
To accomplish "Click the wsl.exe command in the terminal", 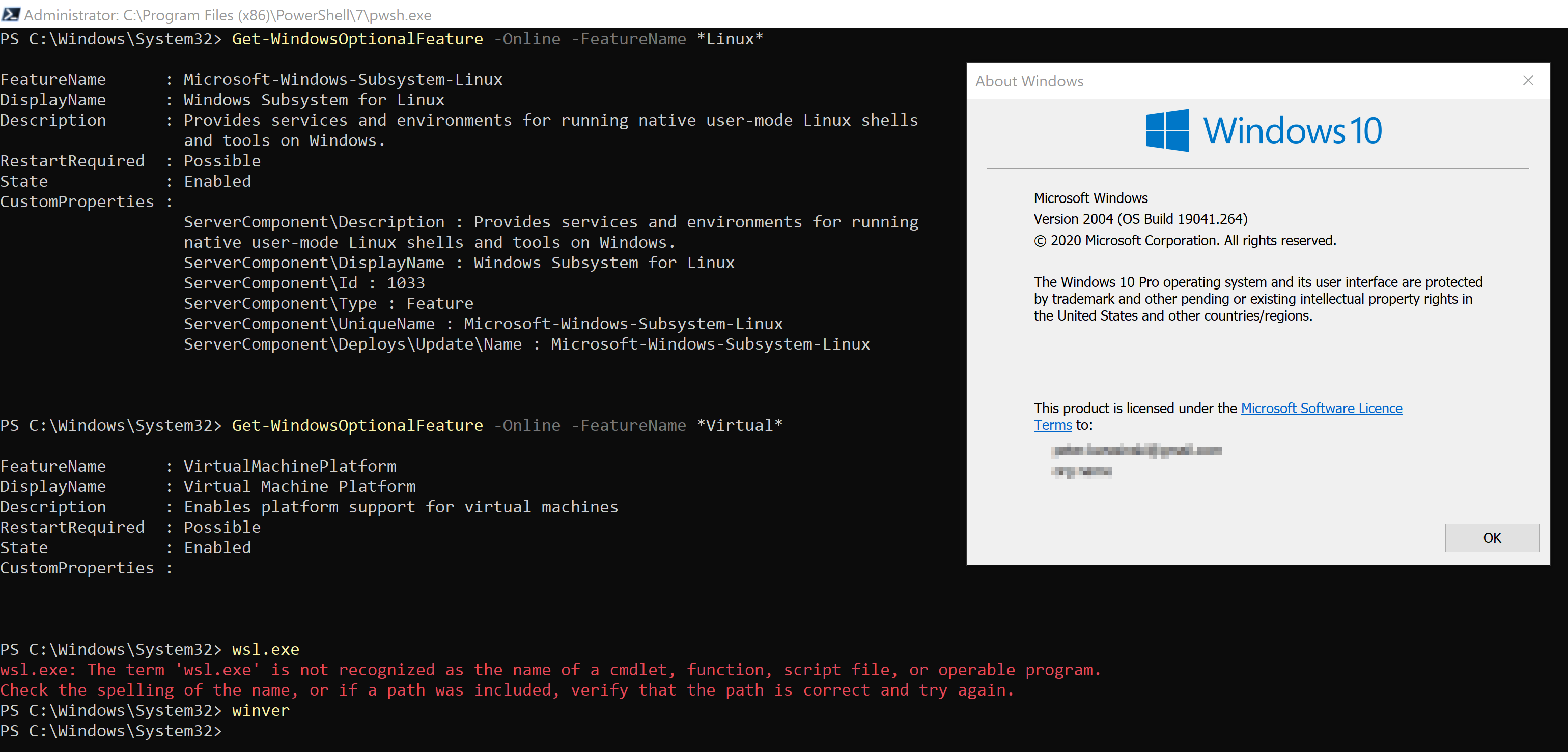I will click(x=265, y=649).
